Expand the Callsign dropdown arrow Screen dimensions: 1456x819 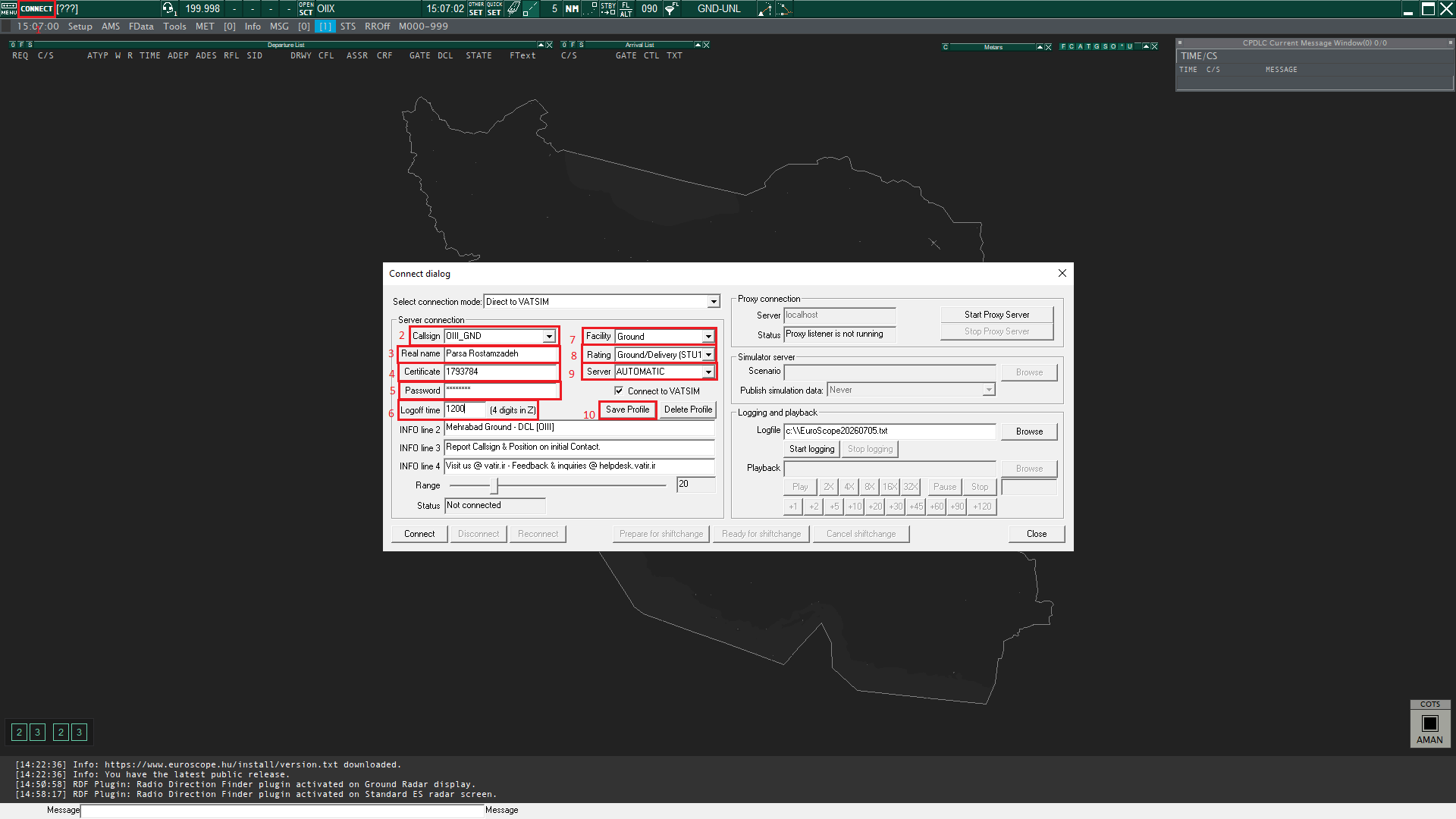pyautogui.click(x=549, y=336)
